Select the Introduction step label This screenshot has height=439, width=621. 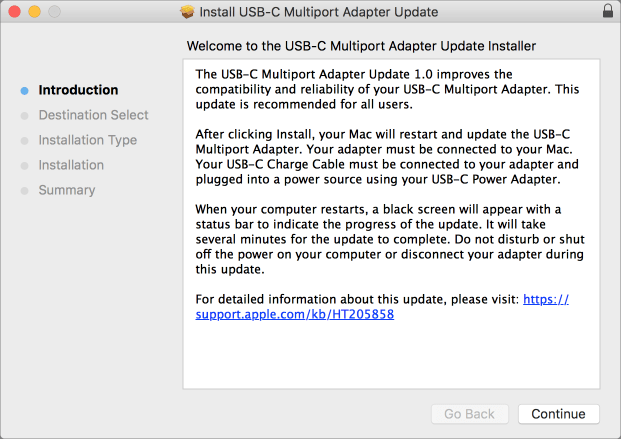(78, 90)
